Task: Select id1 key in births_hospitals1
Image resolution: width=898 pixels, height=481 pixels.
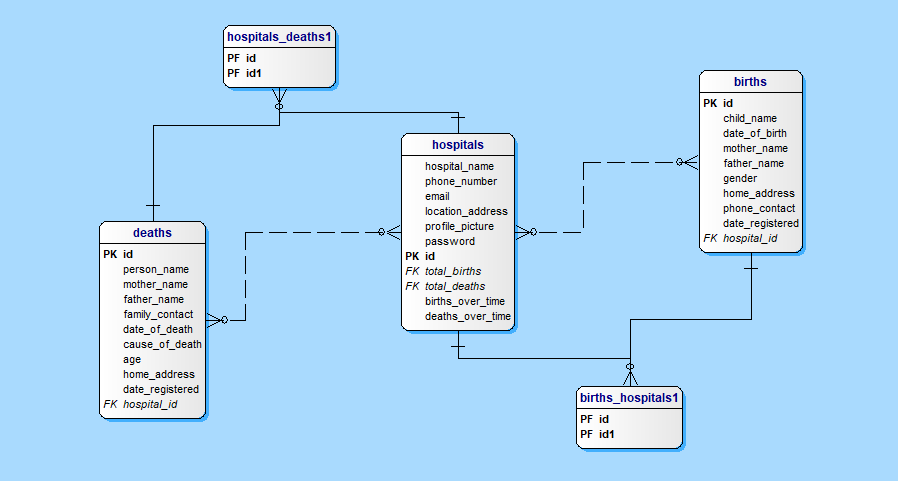Action: point(604,434)
